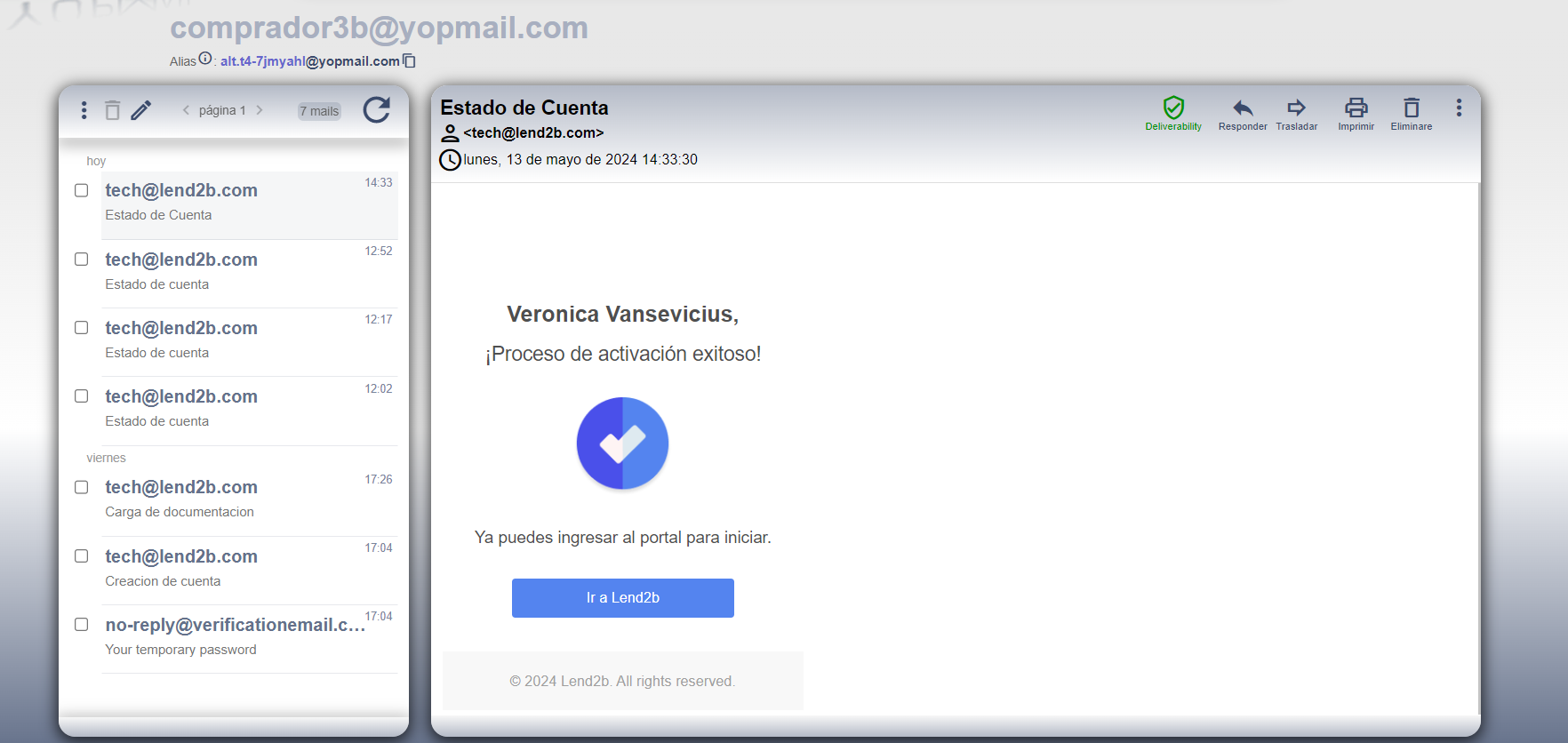This screenshot has height=743, width=1568.
Task: Tick checkbox for Your temporary password mail
Action: click(82, 625)
